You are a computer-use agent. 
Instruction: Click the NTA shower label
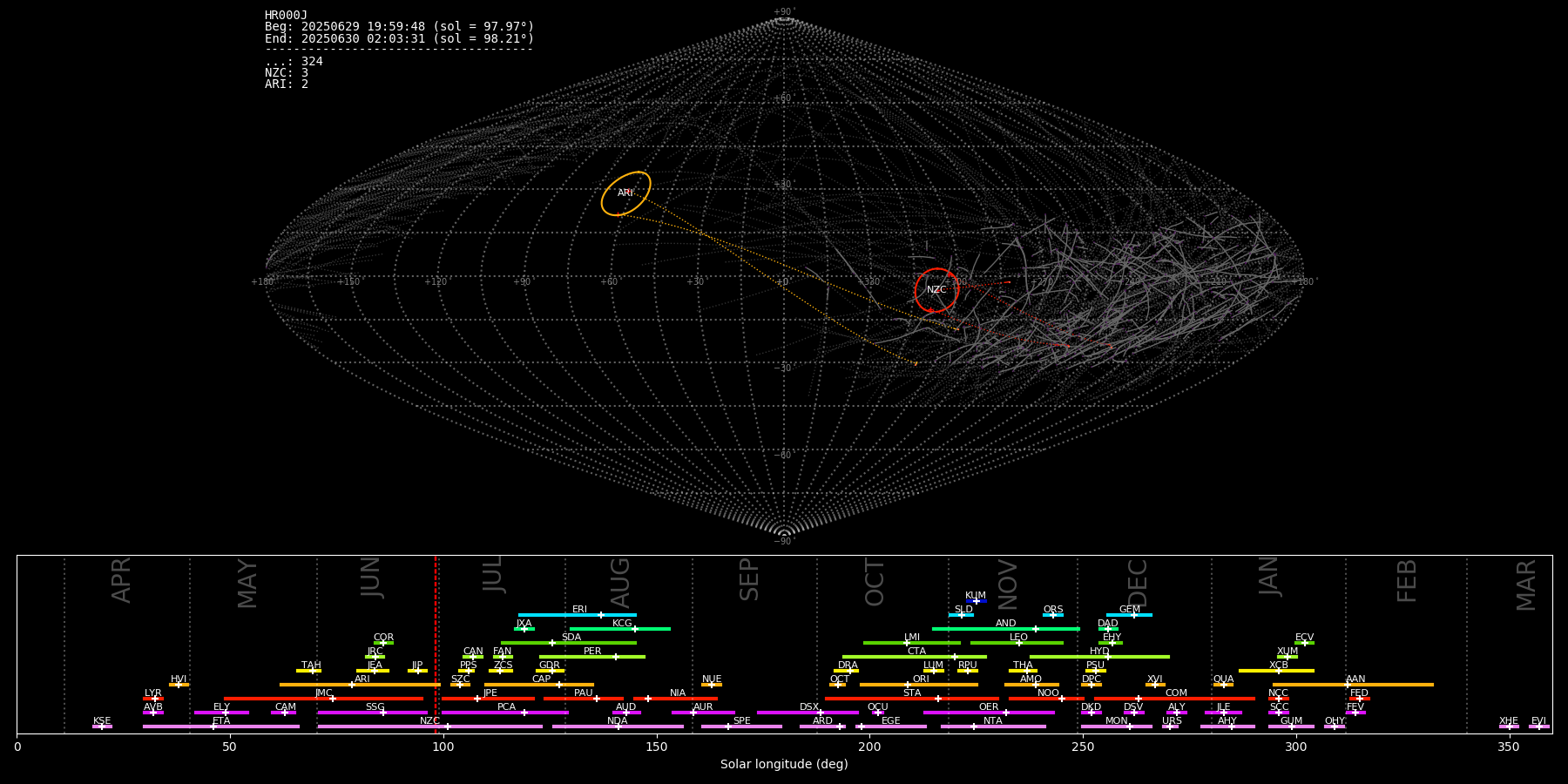coord(993,720)
